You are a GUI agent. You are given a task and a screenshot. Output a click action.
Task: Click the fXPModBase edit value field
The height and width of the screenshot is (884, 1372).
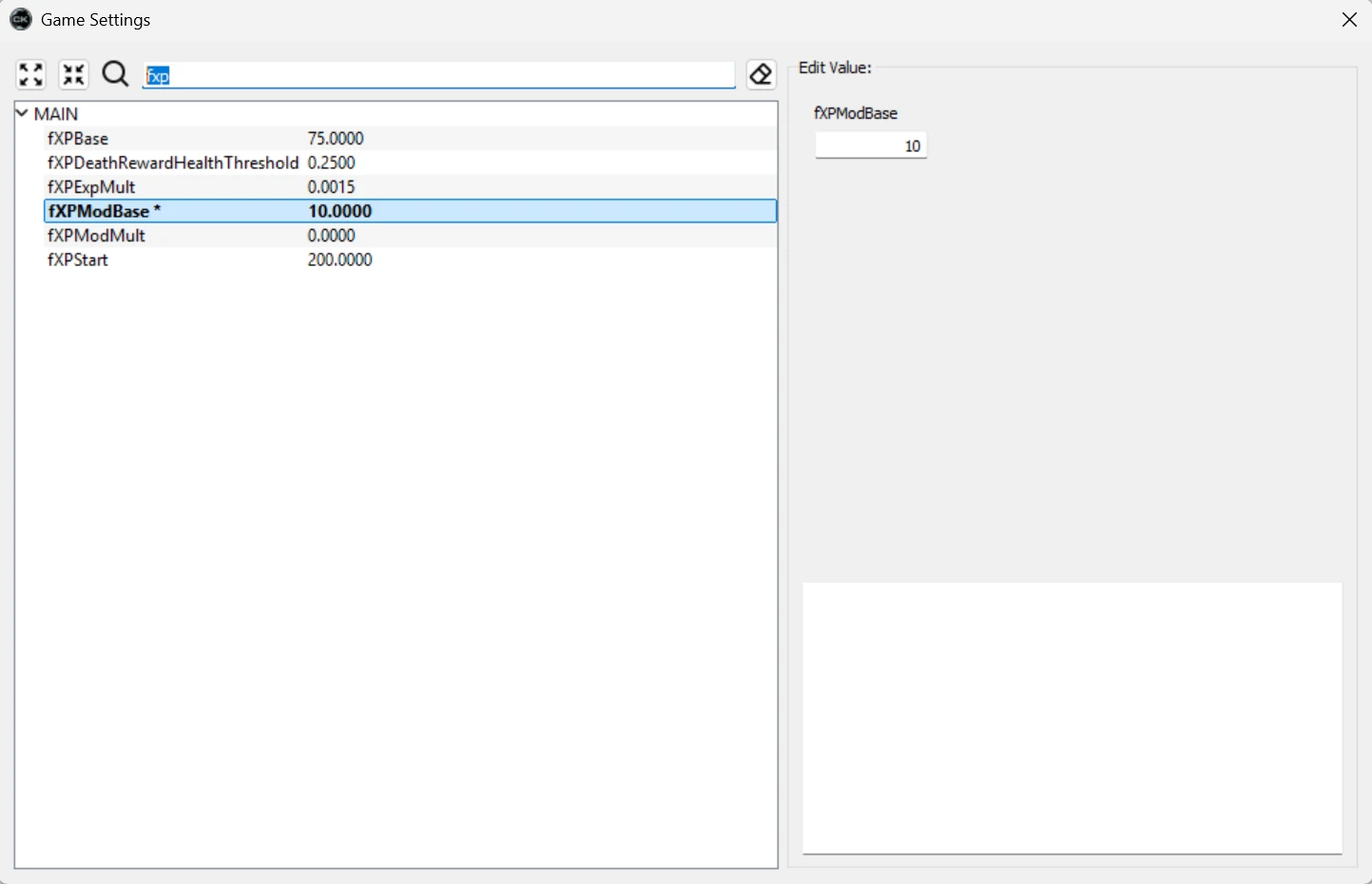pos(870,145)
